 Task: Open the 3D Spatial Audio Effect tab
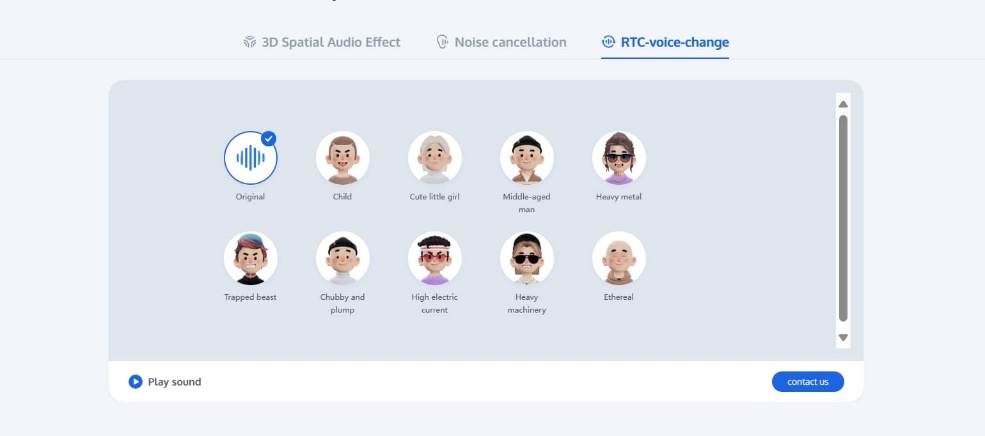tap(322, 42)
